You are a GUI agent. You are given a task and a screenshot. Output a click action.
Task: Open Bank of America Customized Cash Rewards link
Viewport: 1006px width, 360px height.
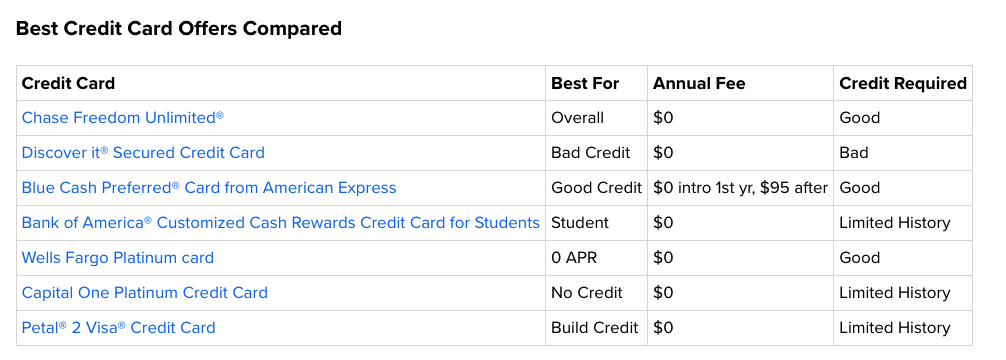[280, 223]
